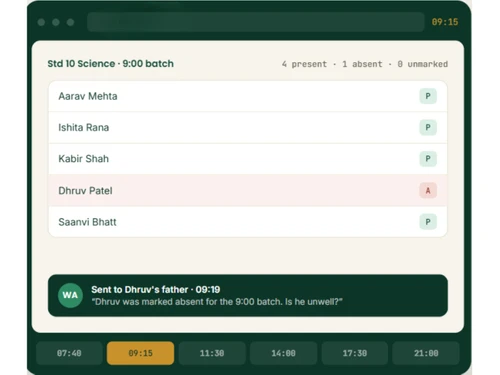Click the Std 10 Science batch heading
The height and width of the screenshot is (375, 500).
click(110, 64)
